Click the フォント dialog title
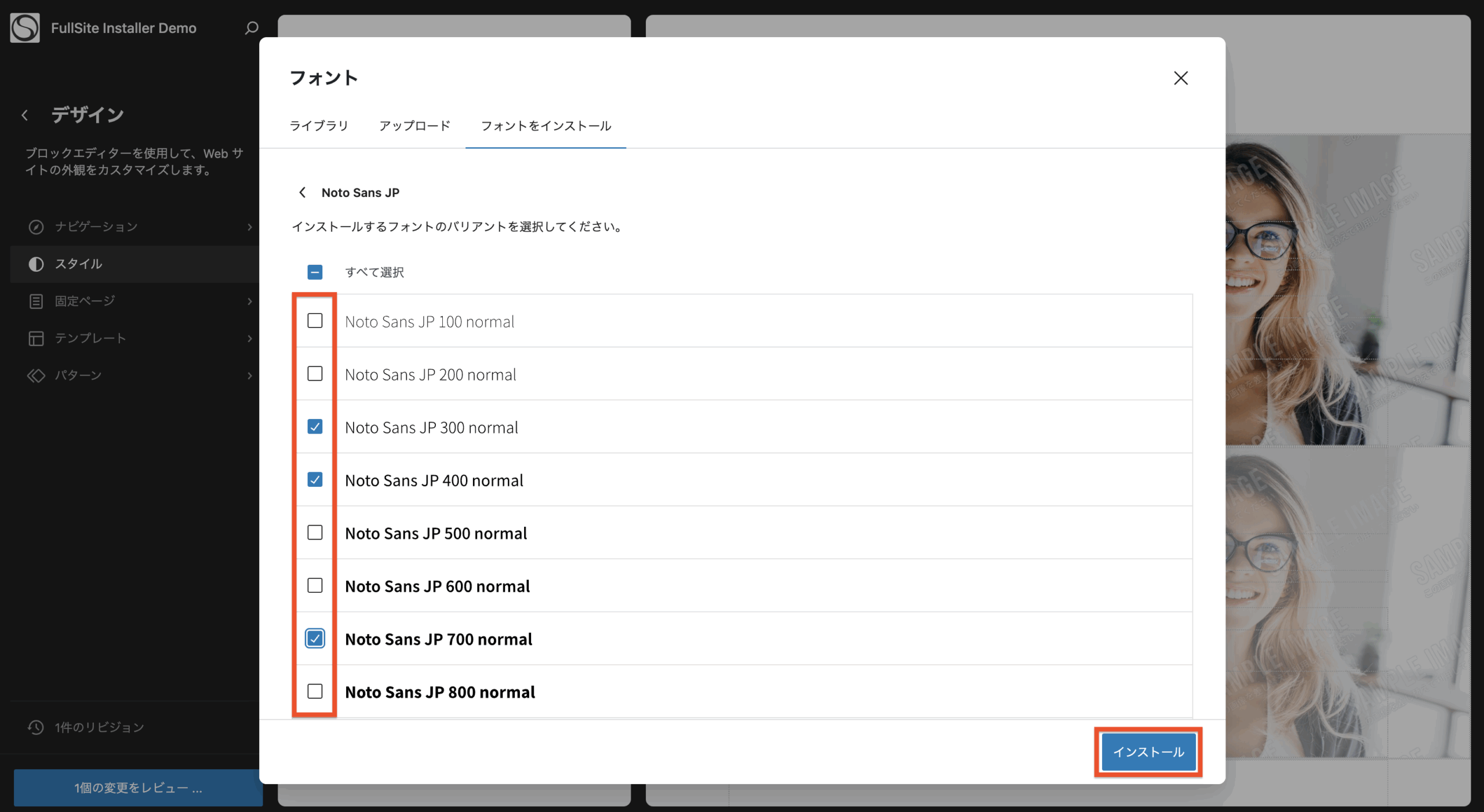The width and height of the screenshot is (1484, 812). pyautogui.click(x=324, y=78)
